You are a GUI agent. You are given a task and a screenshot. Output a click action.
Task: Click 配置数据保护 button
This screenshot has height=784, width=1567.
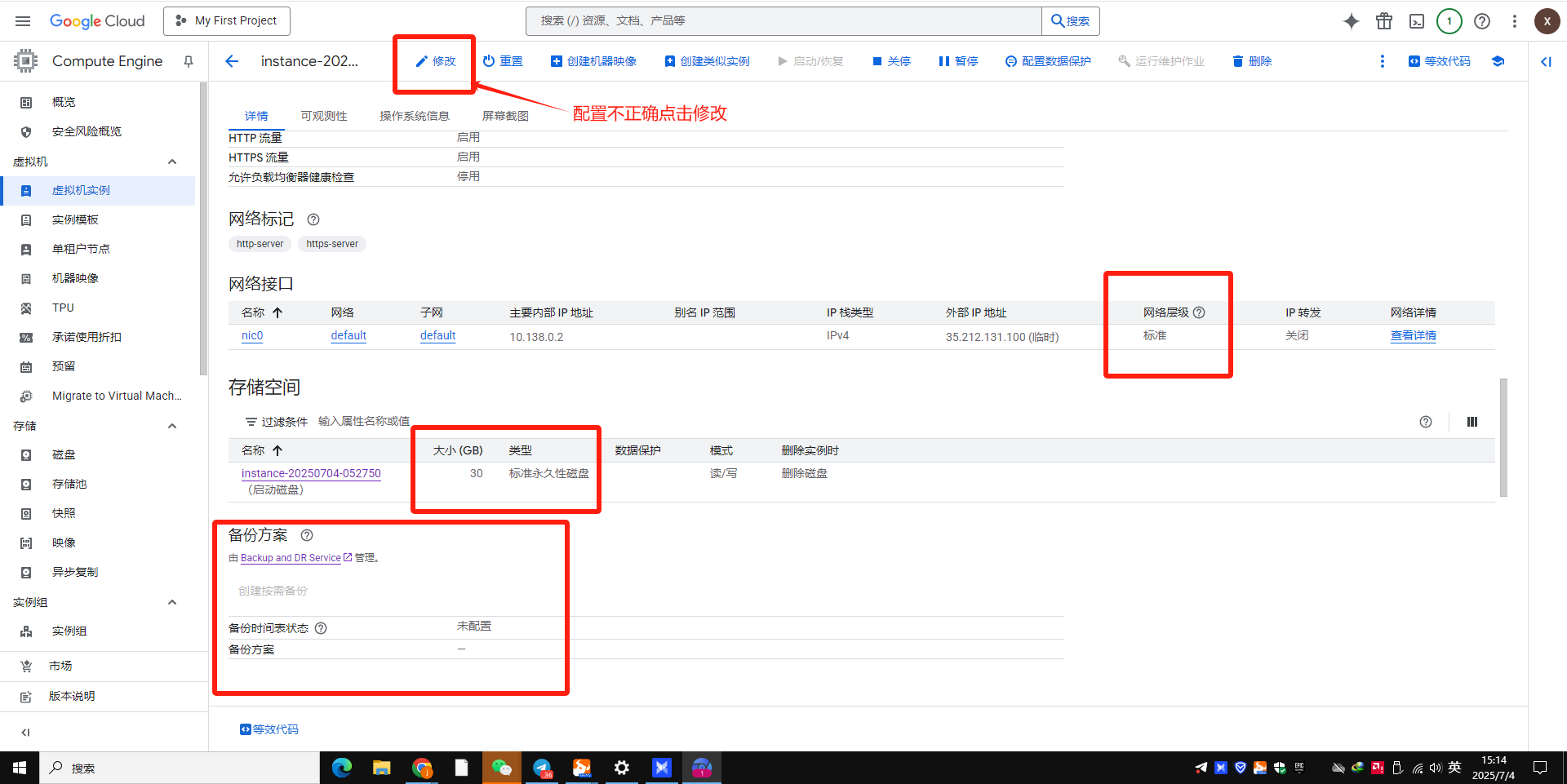(x=1048, y=61)
